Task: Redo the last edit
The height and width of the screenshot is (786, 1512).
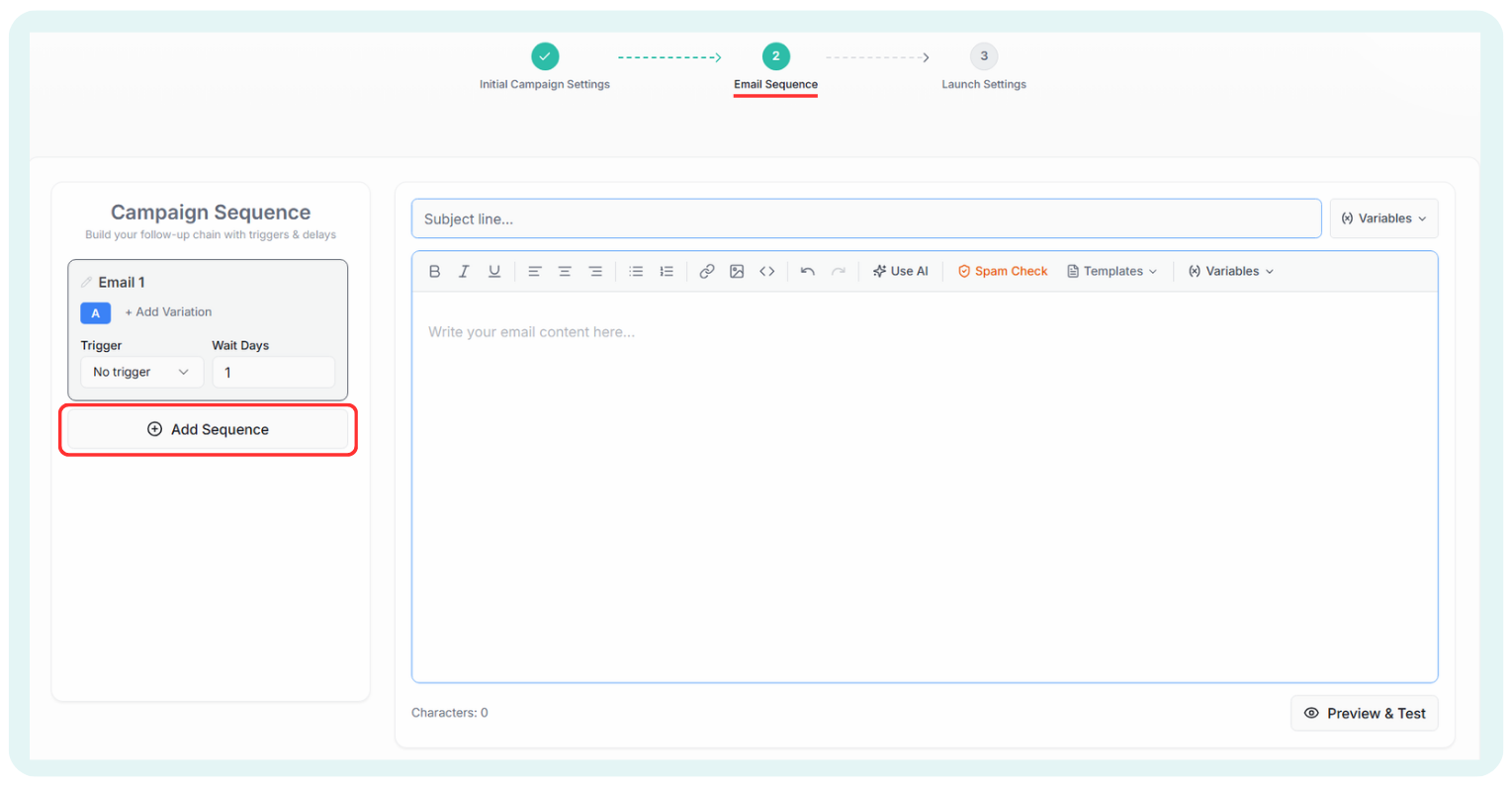Action: [x=839, y=271]
